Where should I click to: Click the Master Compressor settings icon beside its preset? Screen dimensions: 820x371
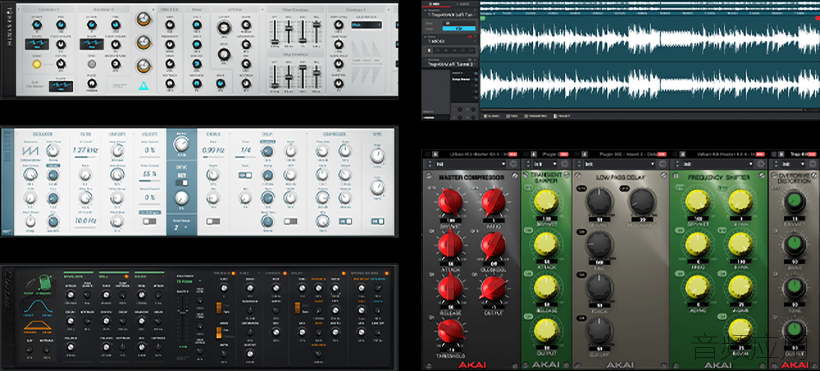coord(514,164)
